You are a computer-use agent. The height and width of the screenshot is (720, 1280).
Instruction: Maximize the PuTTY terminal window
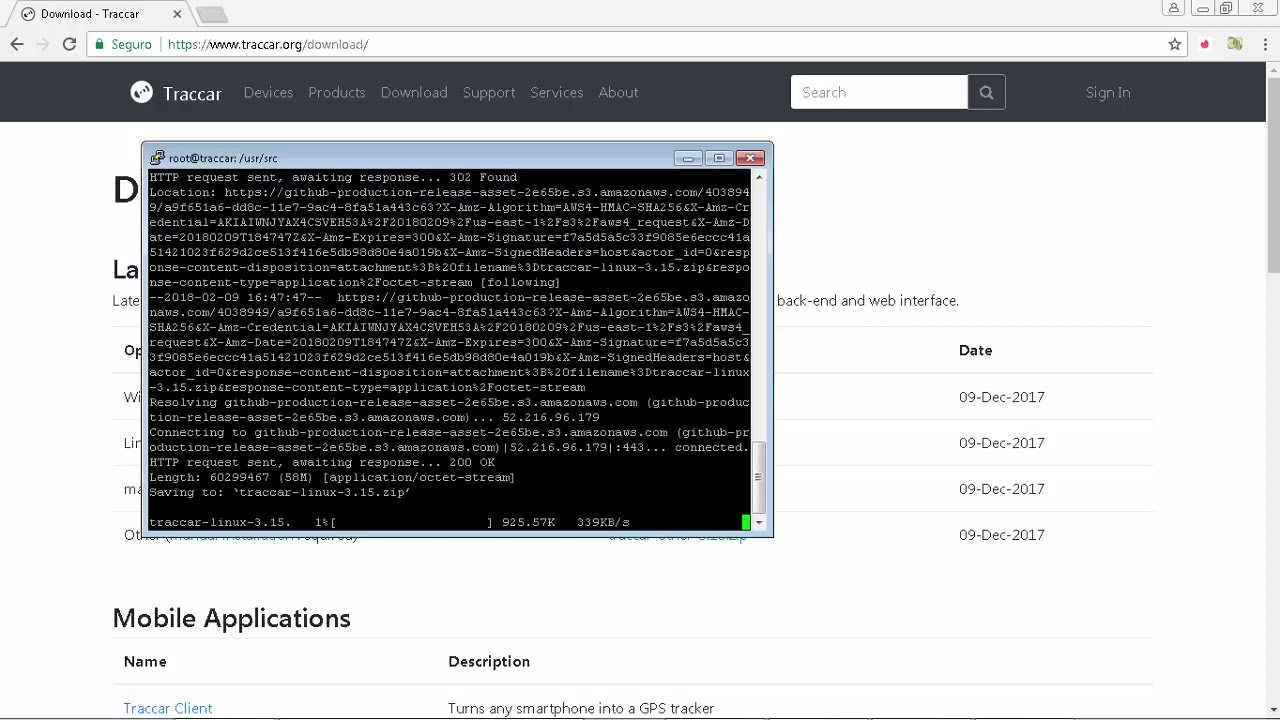718,158
